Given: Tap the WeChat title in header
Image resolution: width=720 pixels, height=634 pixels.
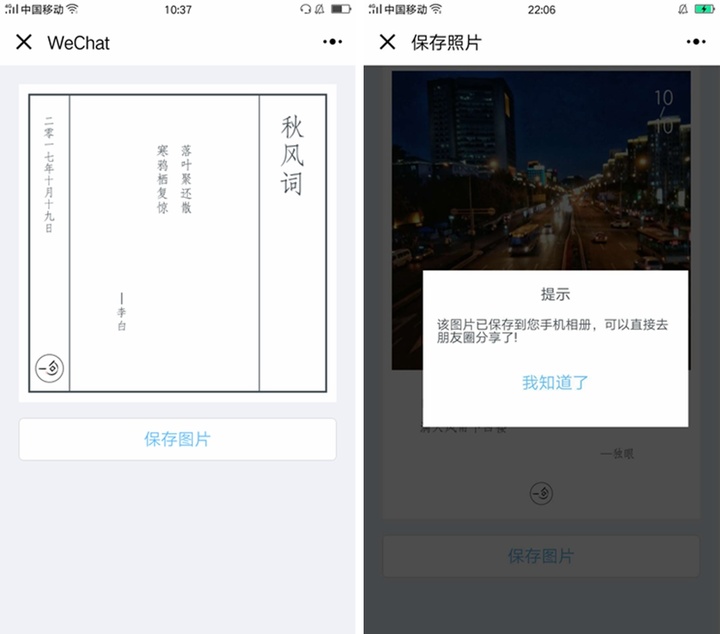Looking at the screenshot, I should [x=79, y=43].
